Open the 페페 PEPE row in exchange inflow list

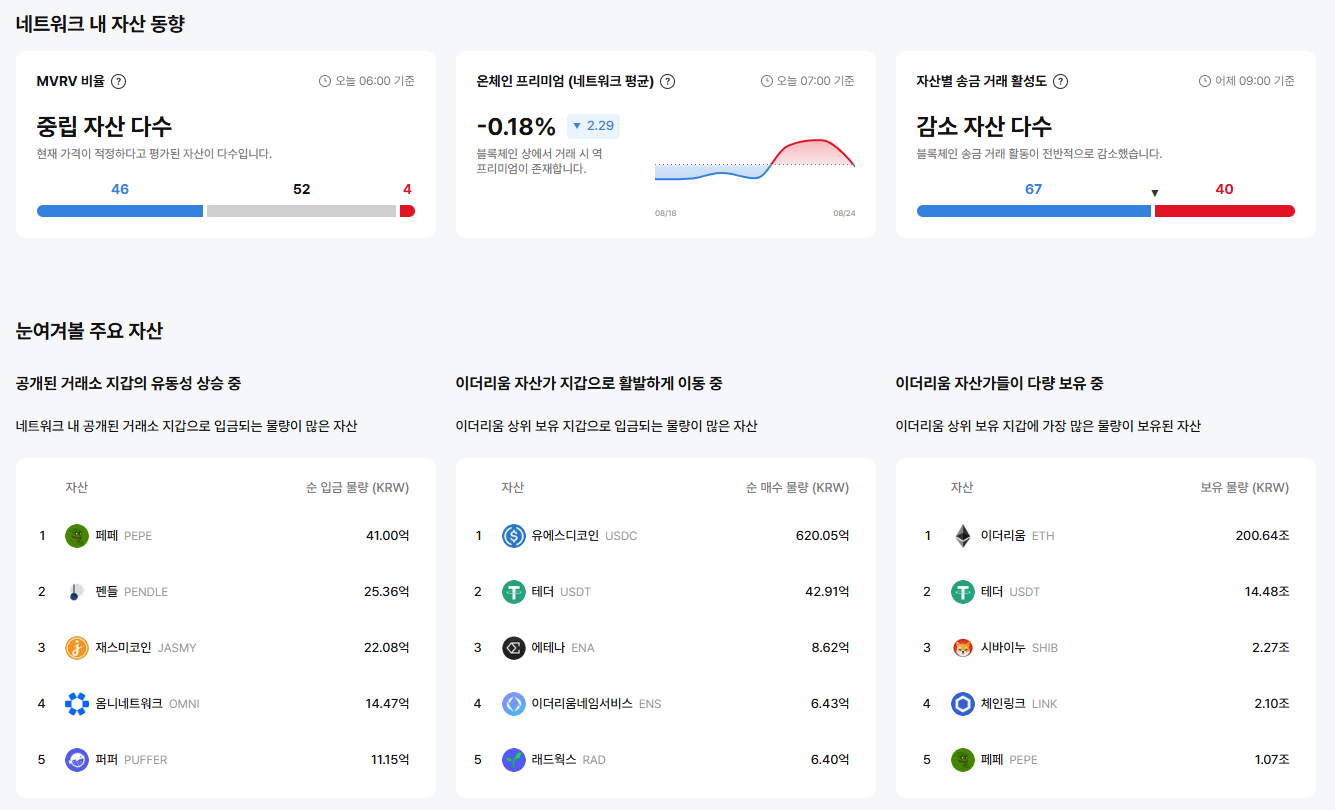point(226,536)
